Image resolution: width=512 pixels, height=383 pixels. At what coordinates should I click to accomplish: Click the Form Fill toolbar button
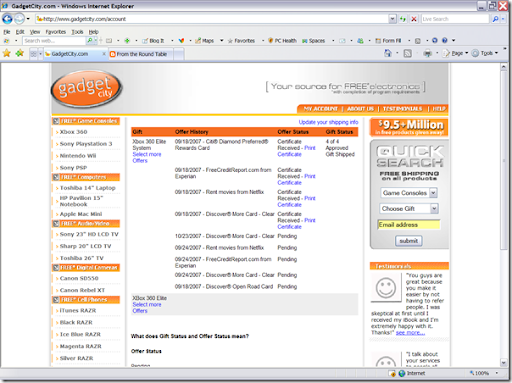pyautogui.click(x=388, y=41)
